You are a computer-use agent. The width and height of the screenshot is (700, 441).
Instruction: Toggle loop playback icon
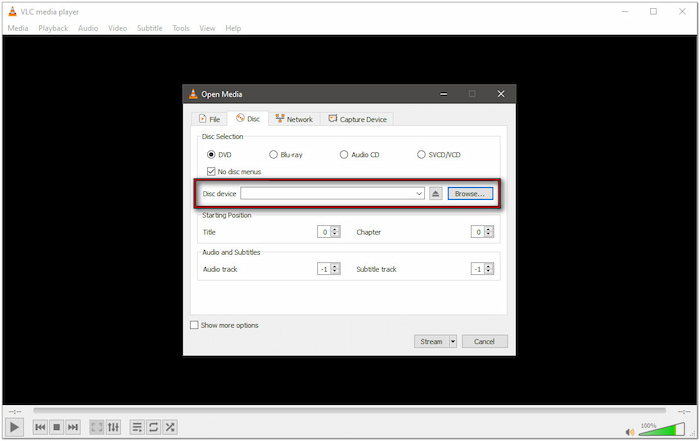click(x=154, y=427)
